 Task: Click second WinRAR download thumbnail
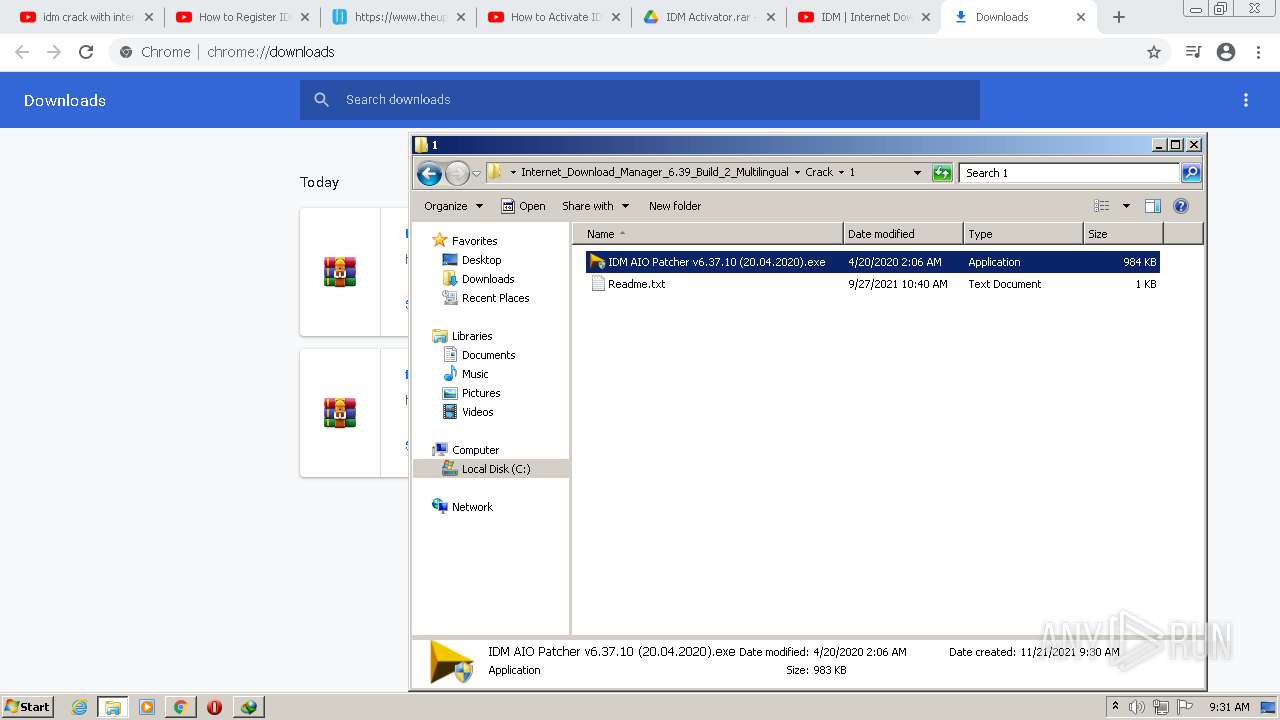pyautogui.click(x=340, y=413)
